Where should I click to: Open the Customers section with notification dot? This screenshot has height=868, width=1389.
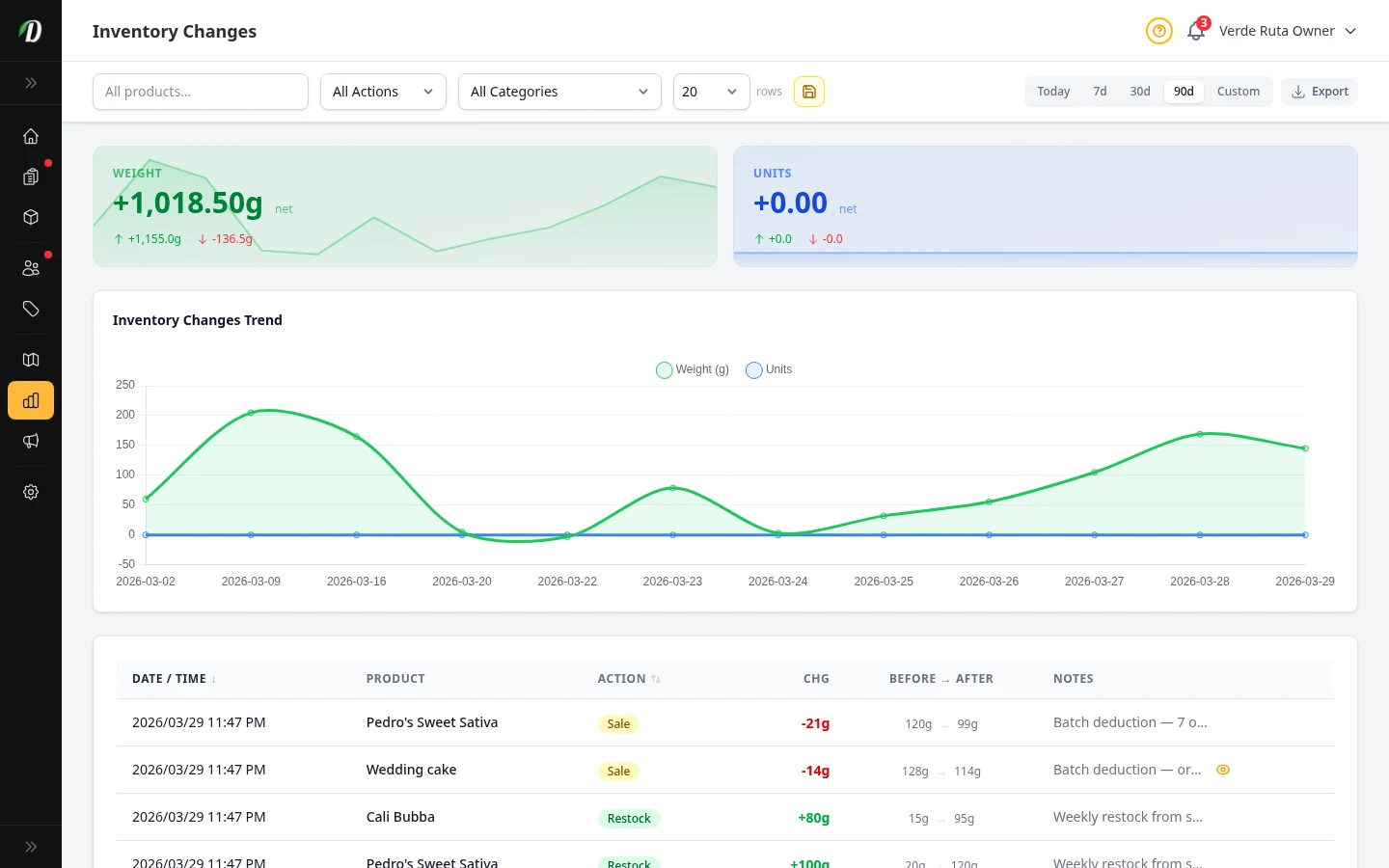(x=31, y=268)
